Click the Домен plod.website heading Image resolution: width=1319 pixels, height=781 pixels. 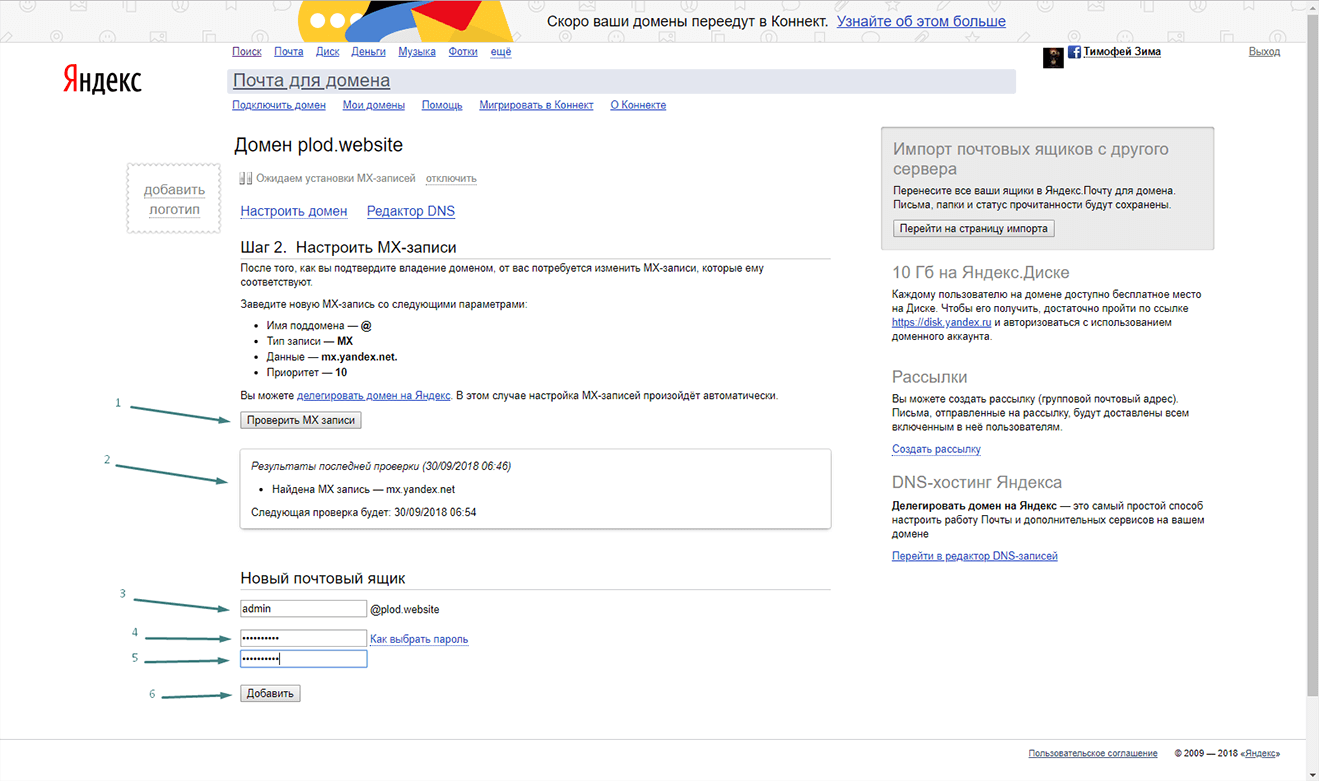point(318,145)
